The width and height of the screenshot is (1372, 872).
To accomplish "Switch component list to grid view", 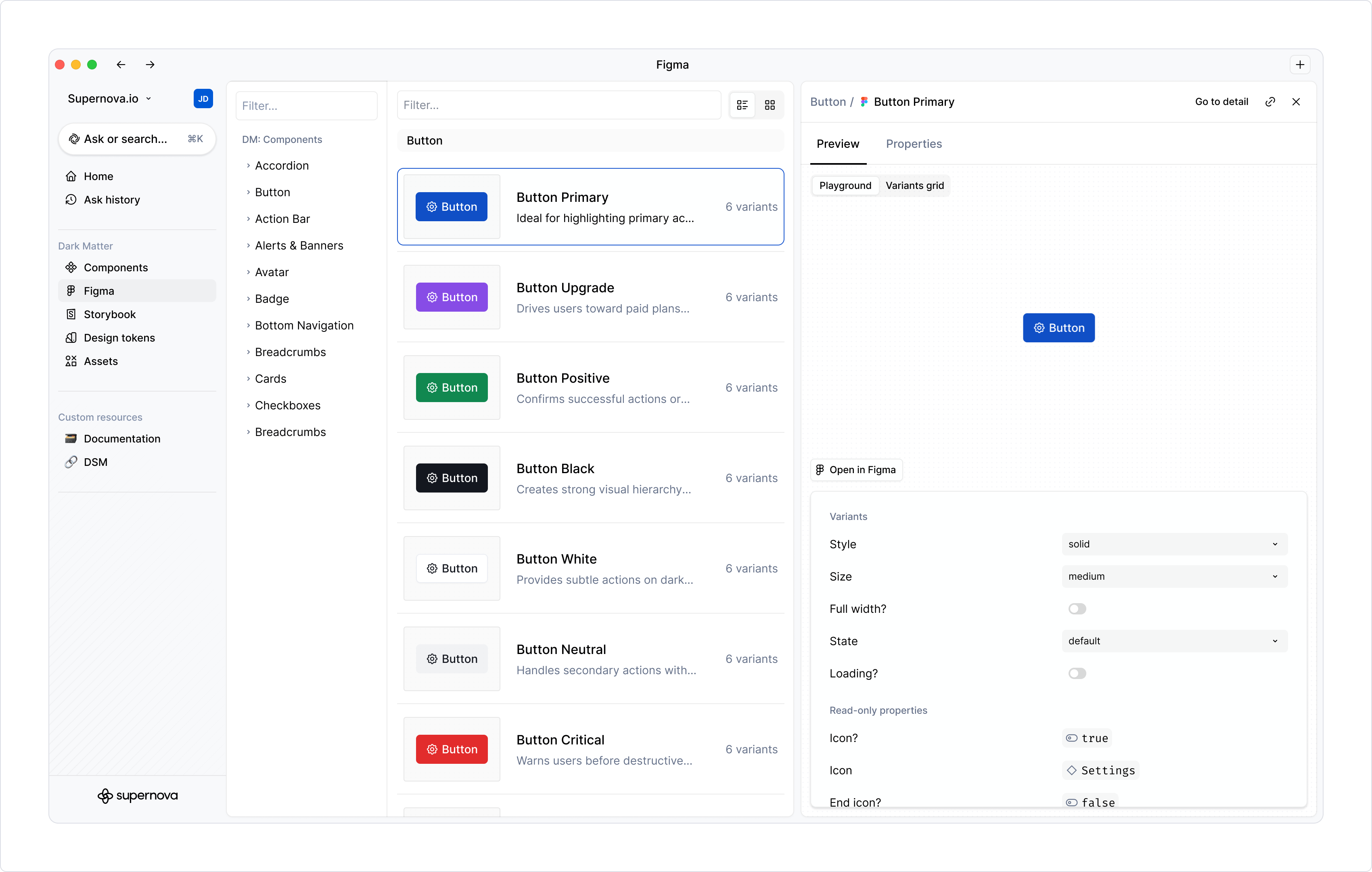I will [770, 105].
